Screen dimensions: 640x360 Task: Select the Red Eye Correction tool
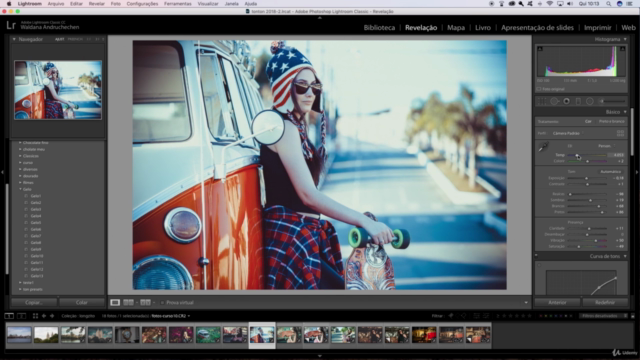click(566, 101)
